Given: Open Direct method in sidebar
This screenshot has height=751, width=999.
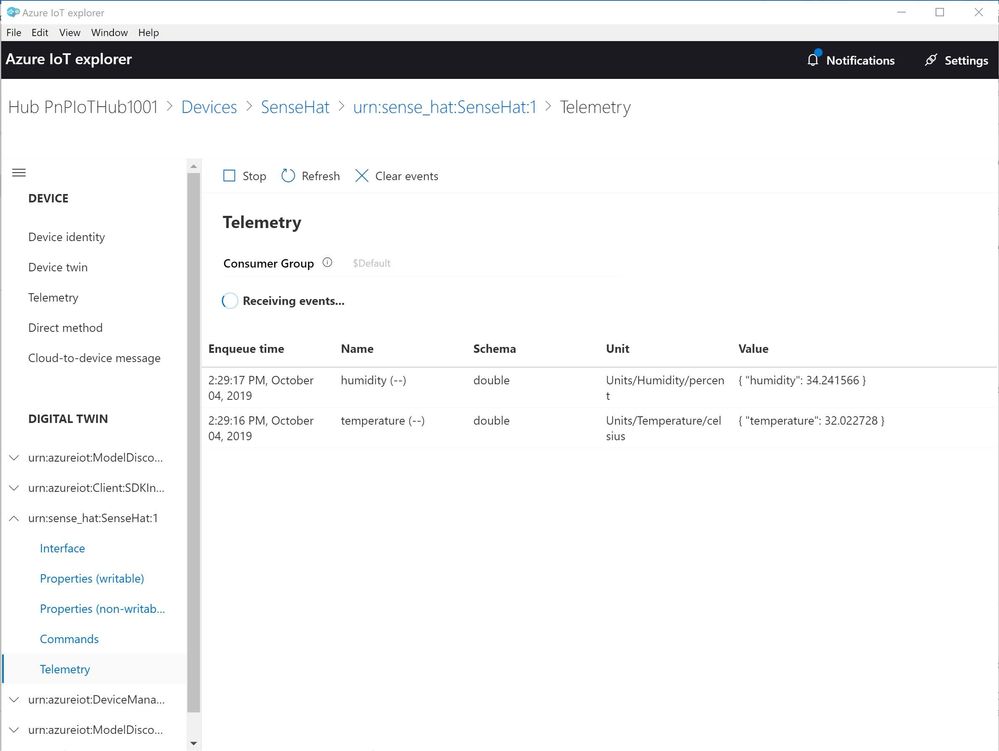Looking at the screenshot, I should point(65,327).
